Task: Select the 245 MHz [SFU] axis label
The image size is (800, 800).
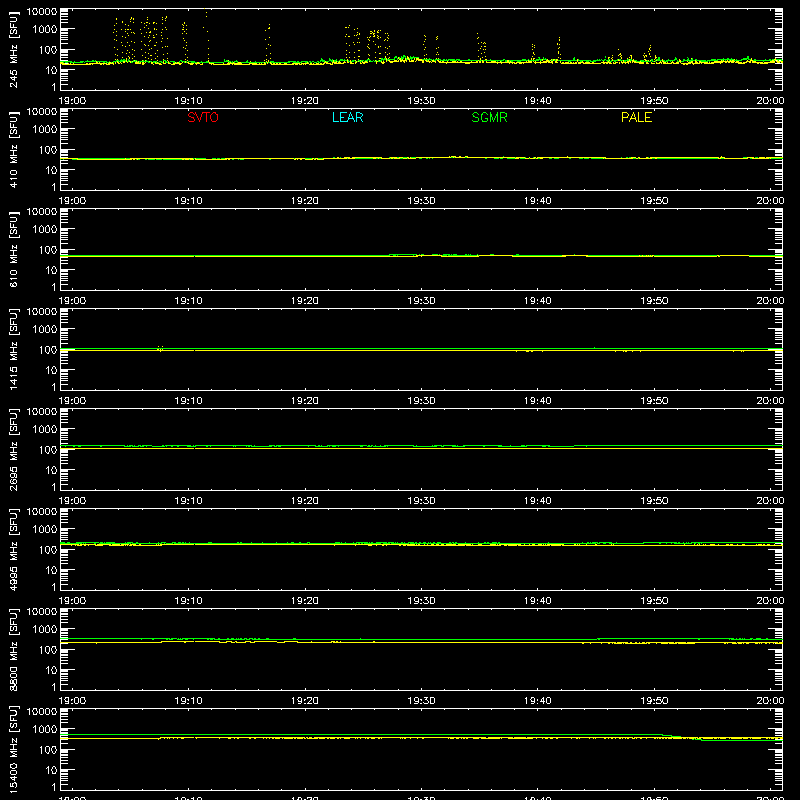Action: click(13, 49)
